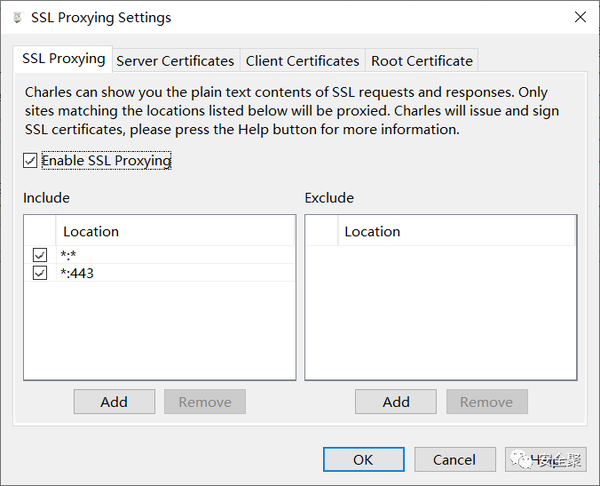Viewport: 600px width, 486px height.
Task: Toggle the Enable SSL Proxying checkbox
Action: 30,160
